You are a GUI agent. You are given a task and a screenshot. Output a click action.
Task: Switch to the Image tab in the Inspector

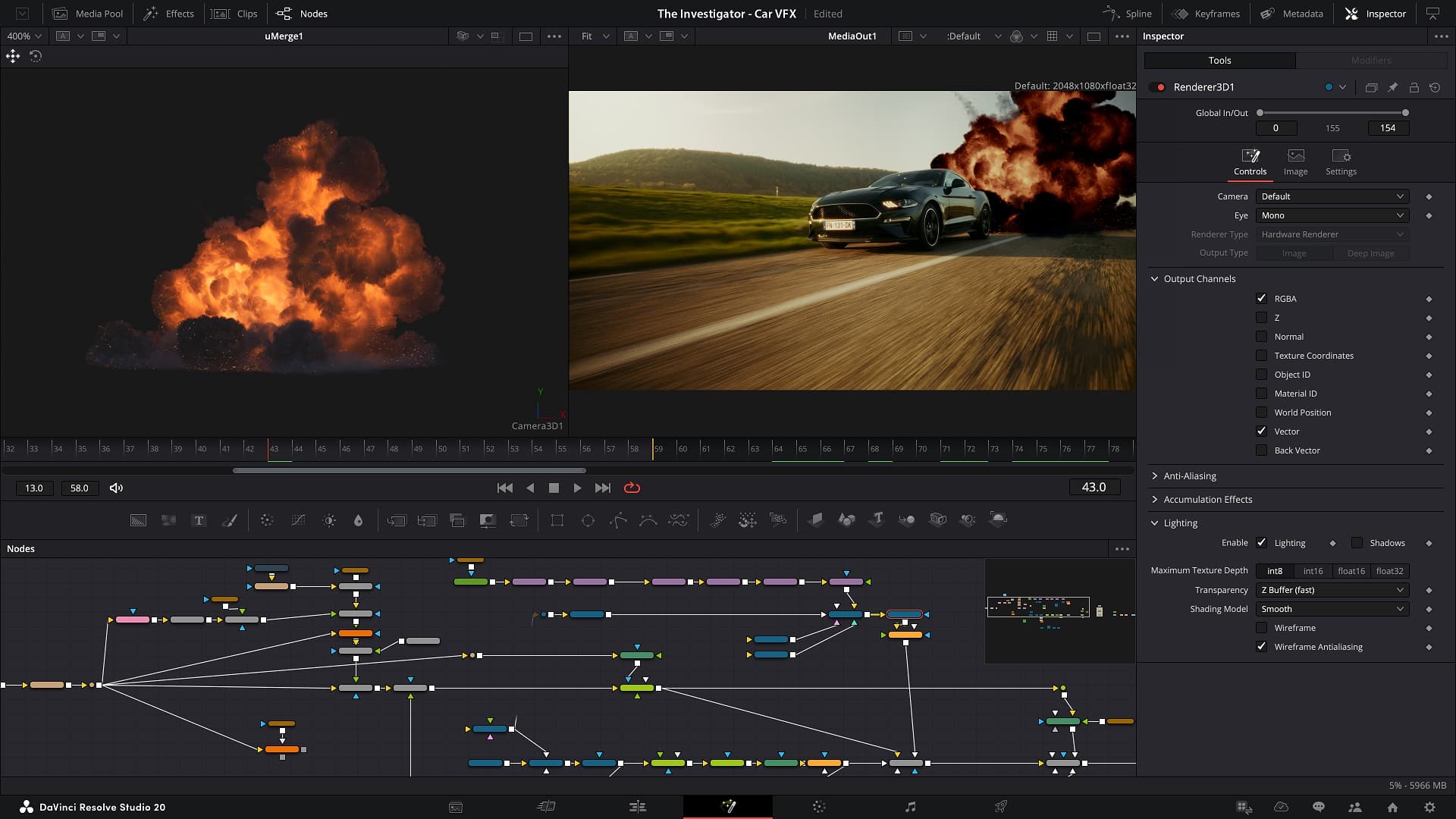coord(1295,162)
